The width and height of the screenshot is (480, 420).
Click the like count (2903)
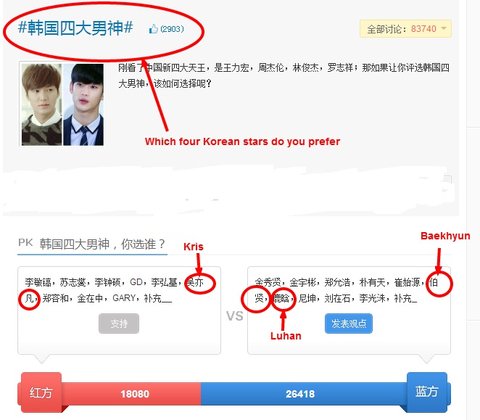tap(172, 29)
